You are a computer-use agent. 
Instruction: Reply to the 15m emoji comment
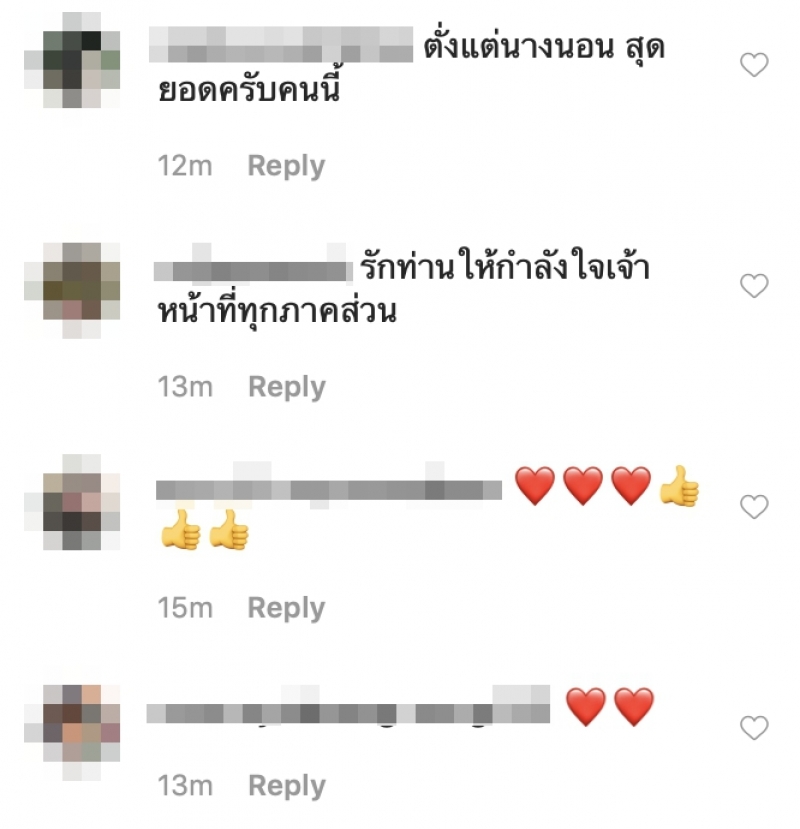click(286, 608)
